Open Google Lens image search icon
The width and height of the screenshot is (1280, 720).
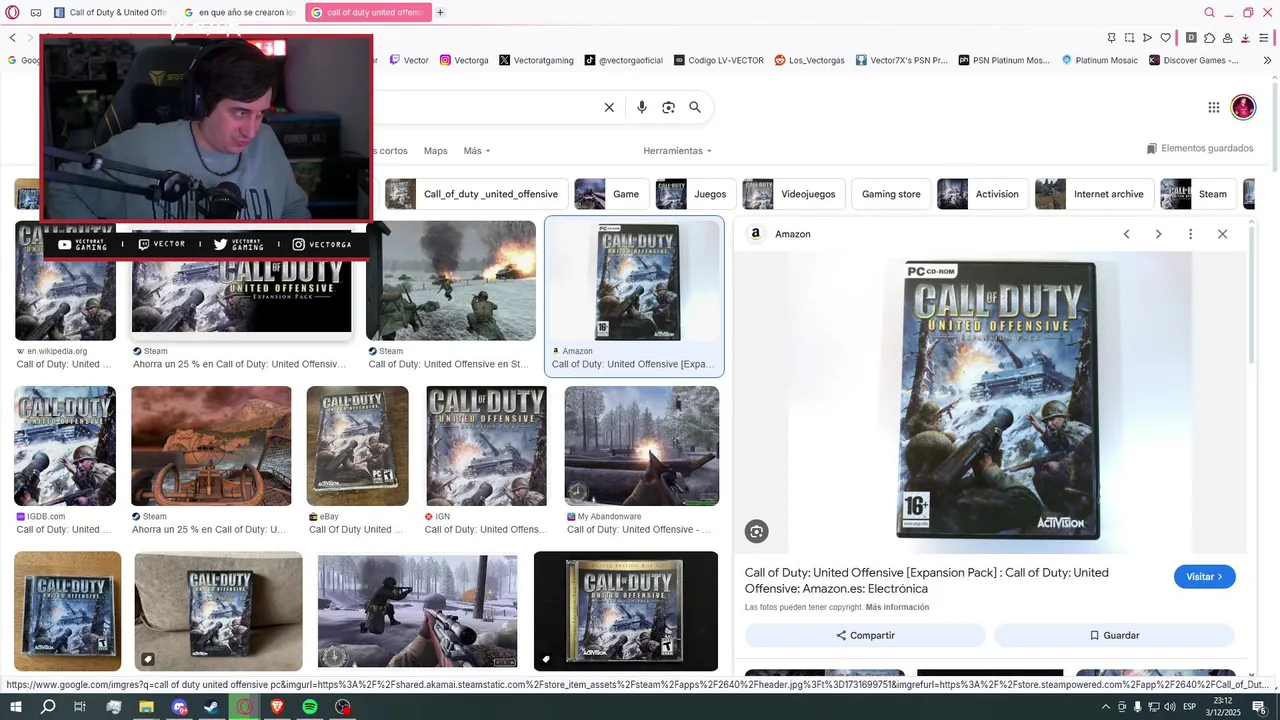(x=669, y=107)
